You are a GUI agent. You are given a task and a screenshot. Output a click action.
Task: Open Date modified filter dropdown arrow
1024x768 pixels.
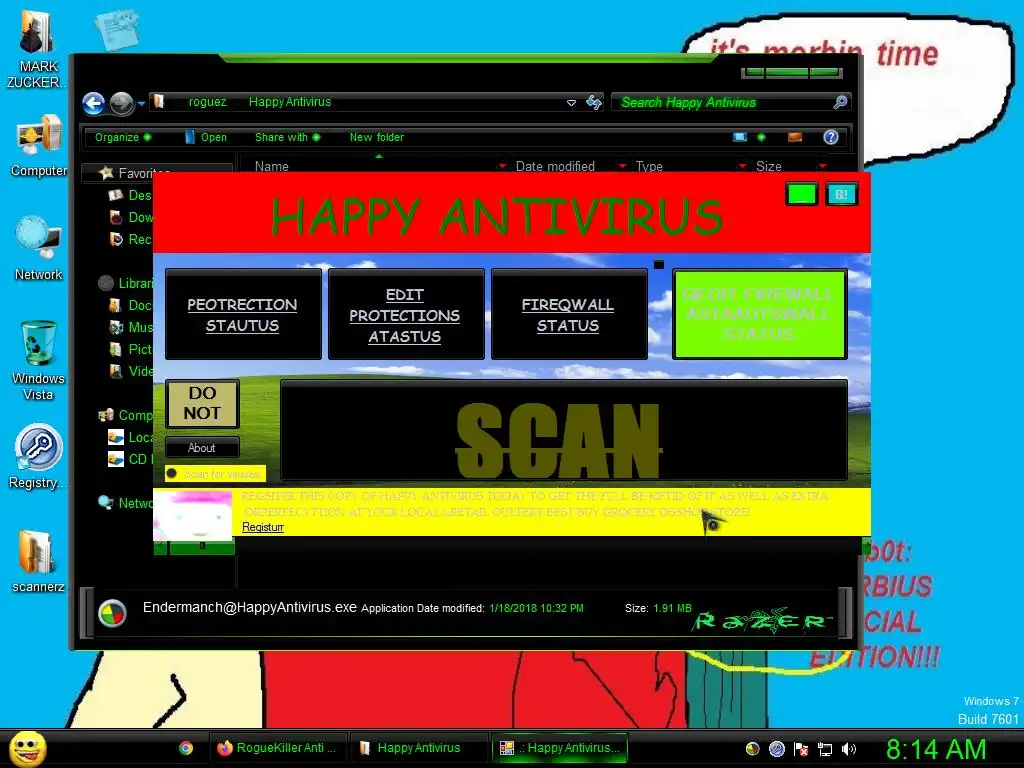tap(622, 166)
